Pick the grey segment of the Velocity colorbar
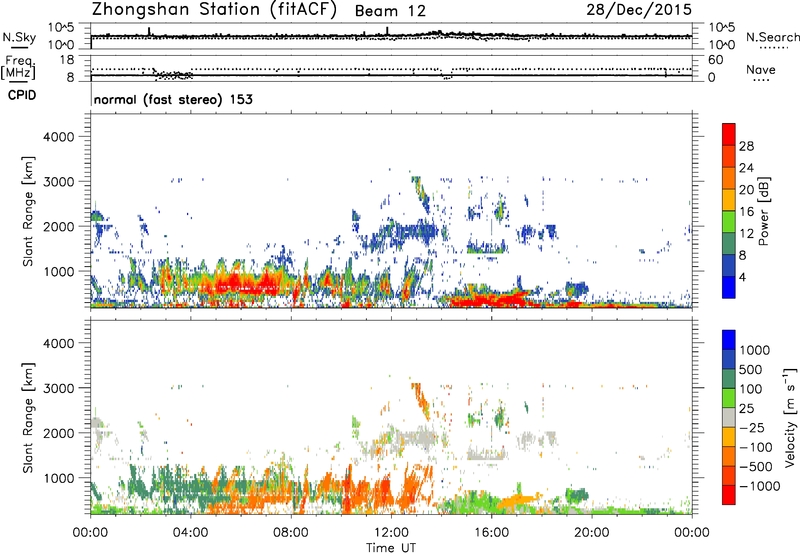 coord(729,417)
